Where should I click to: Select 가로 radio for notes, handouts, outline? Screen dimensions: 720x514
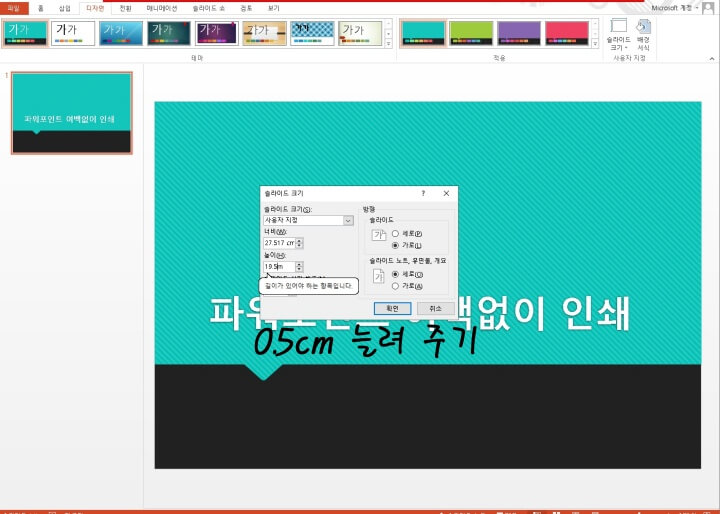click(x=395, y=286)
